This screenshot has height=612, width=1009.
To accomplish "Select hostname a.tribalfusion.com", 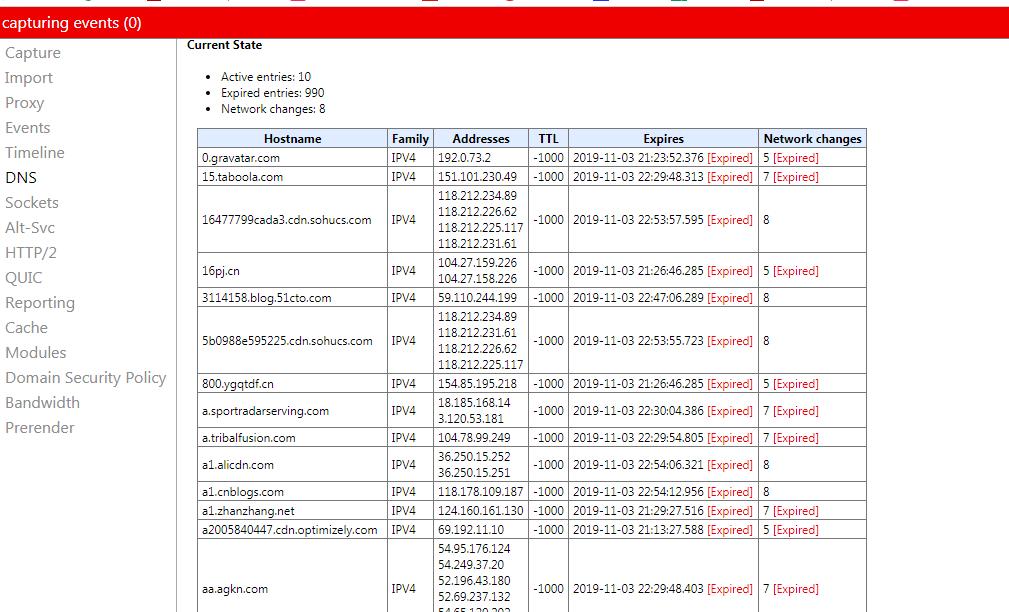I will coord(248,438).
